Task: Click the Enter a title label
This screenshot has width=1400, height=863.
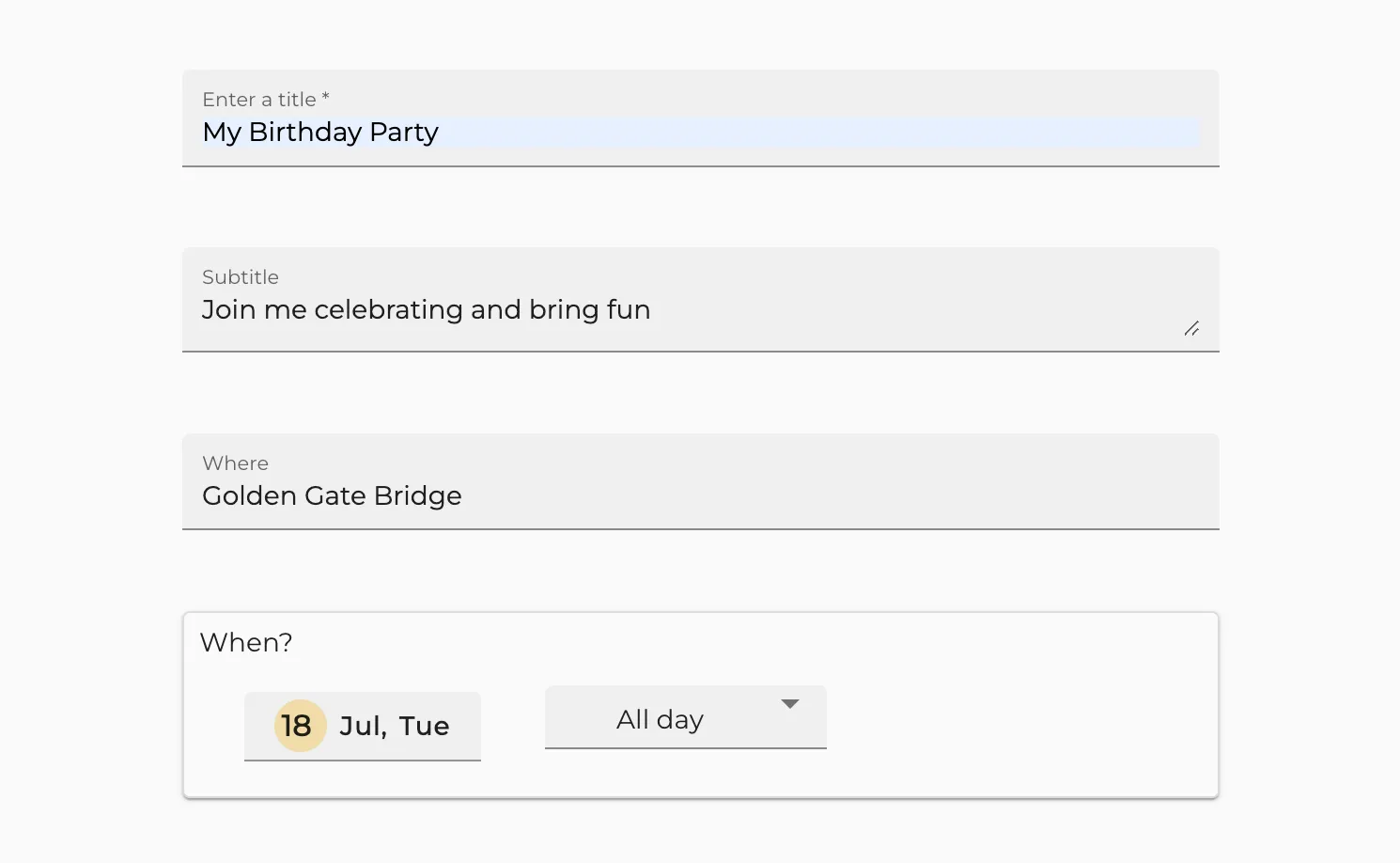Action: click(x=264, y=99)
